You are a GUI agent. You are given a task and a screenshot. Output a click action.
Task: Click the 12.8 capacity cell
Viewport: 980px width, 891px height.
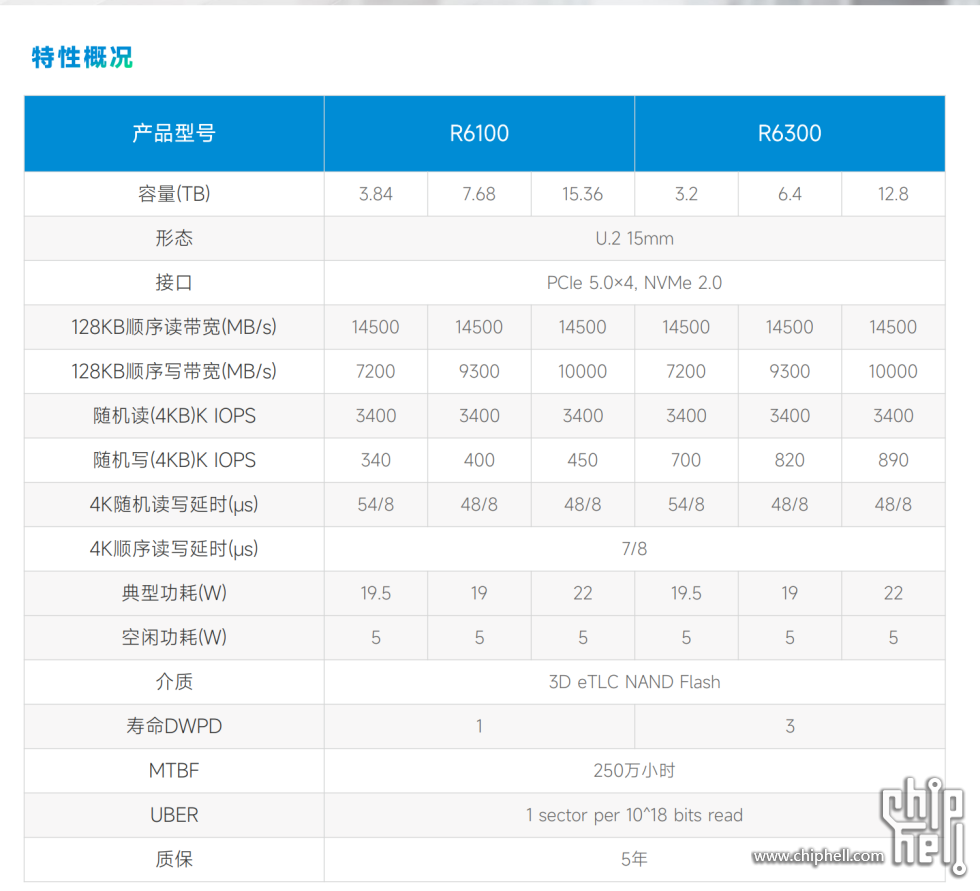pyautogui.click(x=893, y=194)
